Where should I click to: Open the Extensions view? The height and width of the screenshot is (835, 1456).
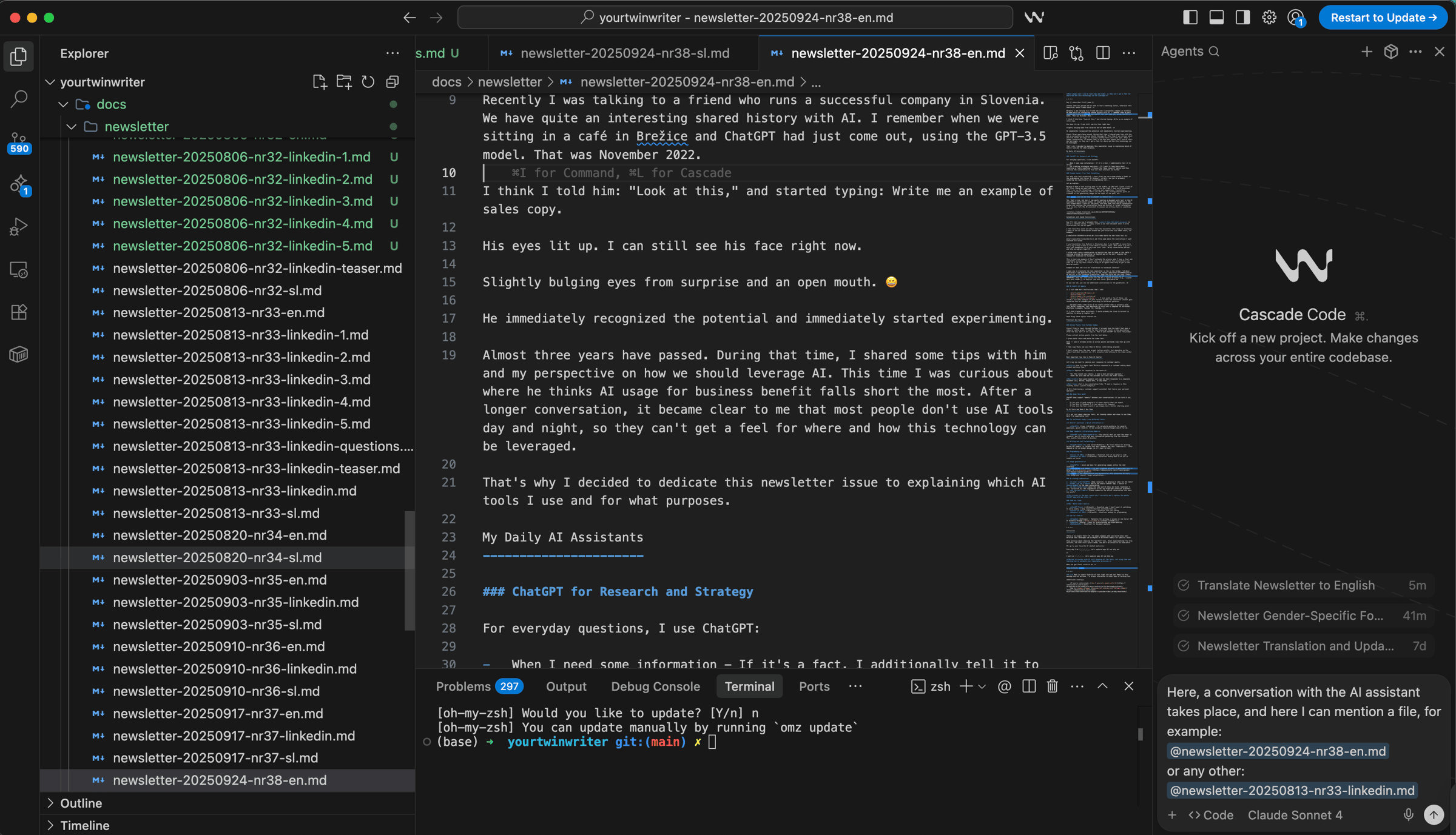tap(19, 312)
